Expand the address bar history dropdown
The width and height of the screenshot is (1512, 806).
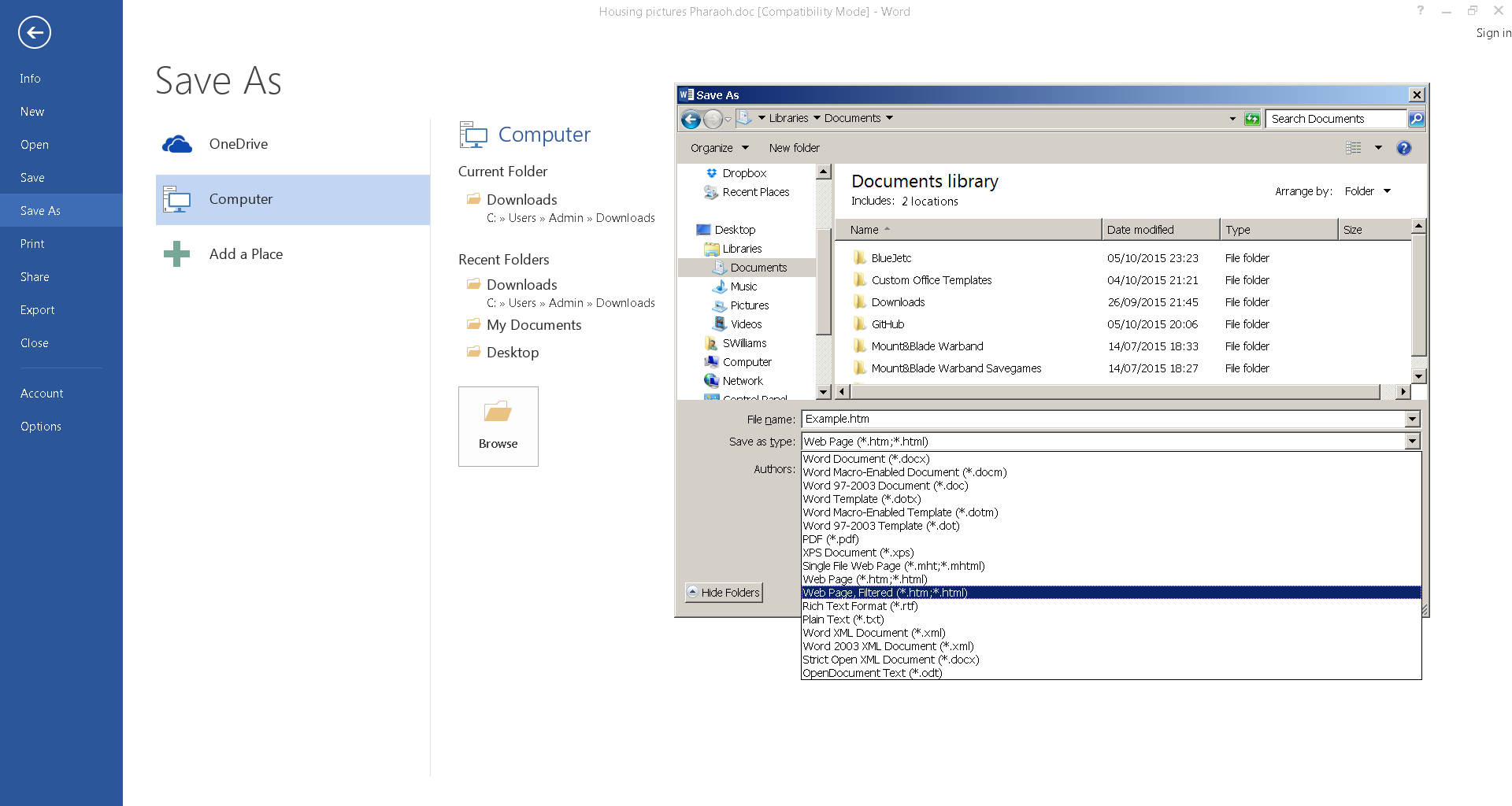pos(1232,119)
